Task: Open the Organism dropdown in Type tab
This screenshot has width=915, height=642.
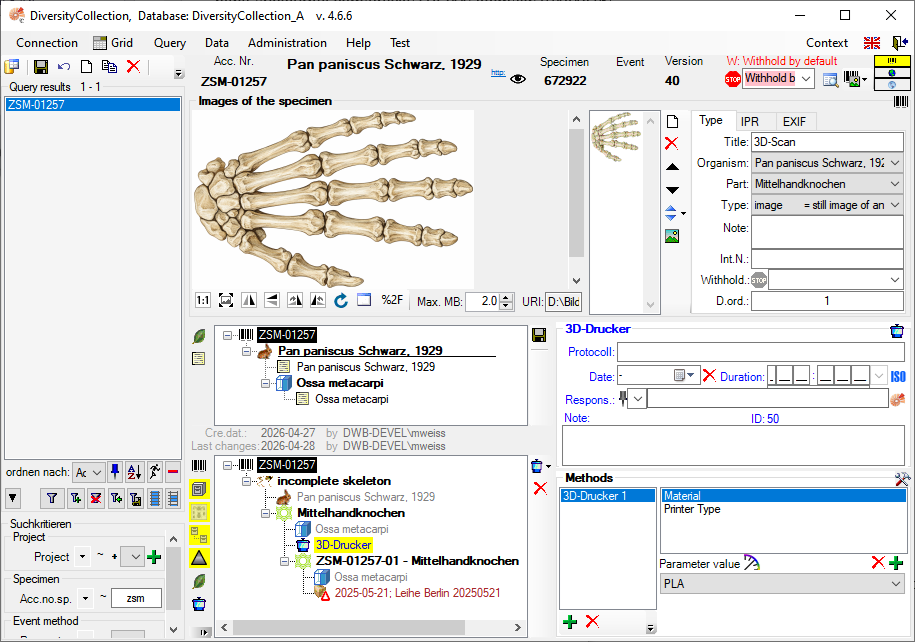Action: (894, 163)
